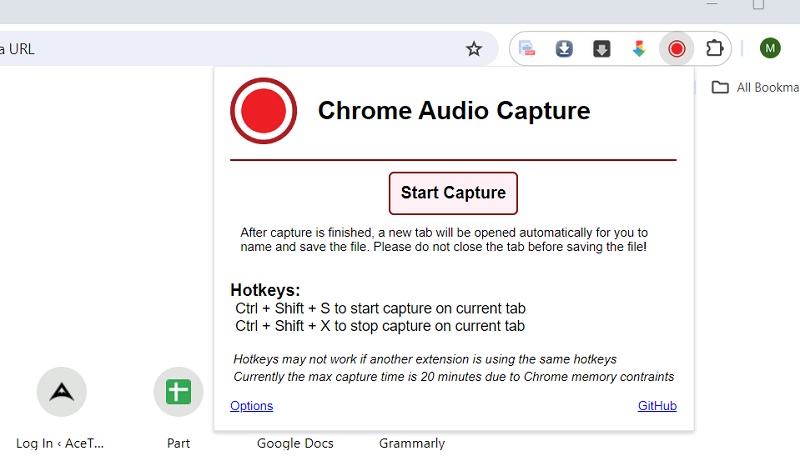
Task: Click the Start Capture button
Action: [x=453, y=193]
